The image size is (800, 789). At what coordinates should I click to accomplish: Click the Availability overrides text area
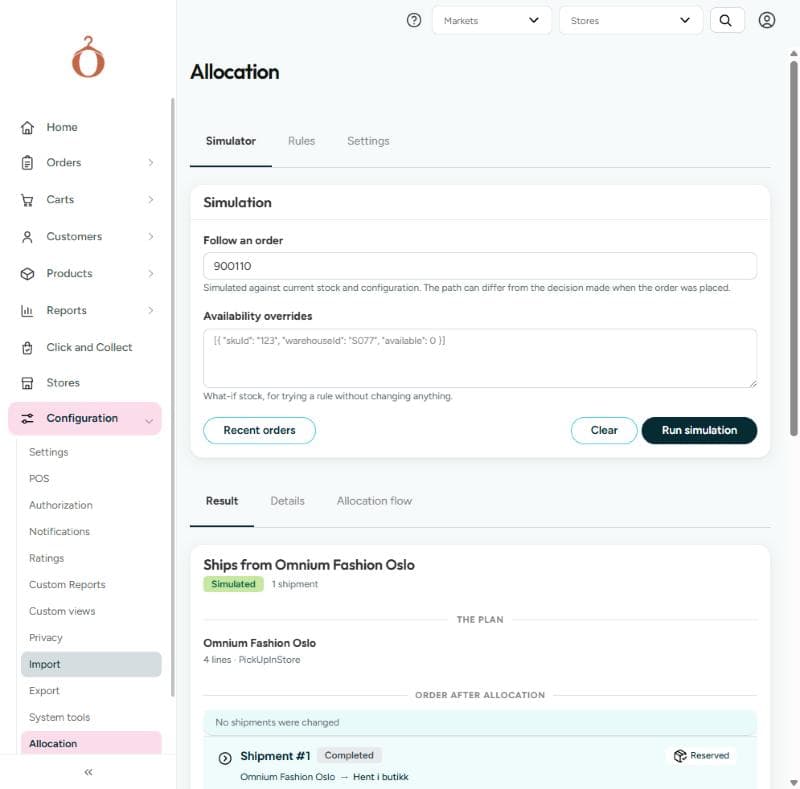pyautogui.click(x=480, y=358)
